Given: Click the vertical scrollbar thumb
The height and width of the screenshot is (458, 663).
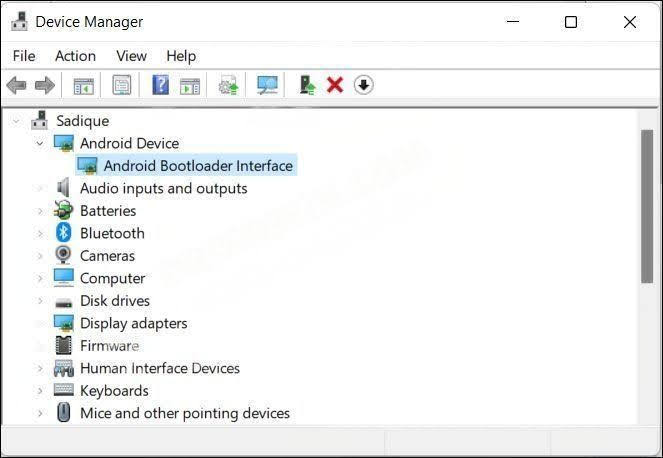Looking at the screenshot, I should pyautogui.click(x=647, y=206).
